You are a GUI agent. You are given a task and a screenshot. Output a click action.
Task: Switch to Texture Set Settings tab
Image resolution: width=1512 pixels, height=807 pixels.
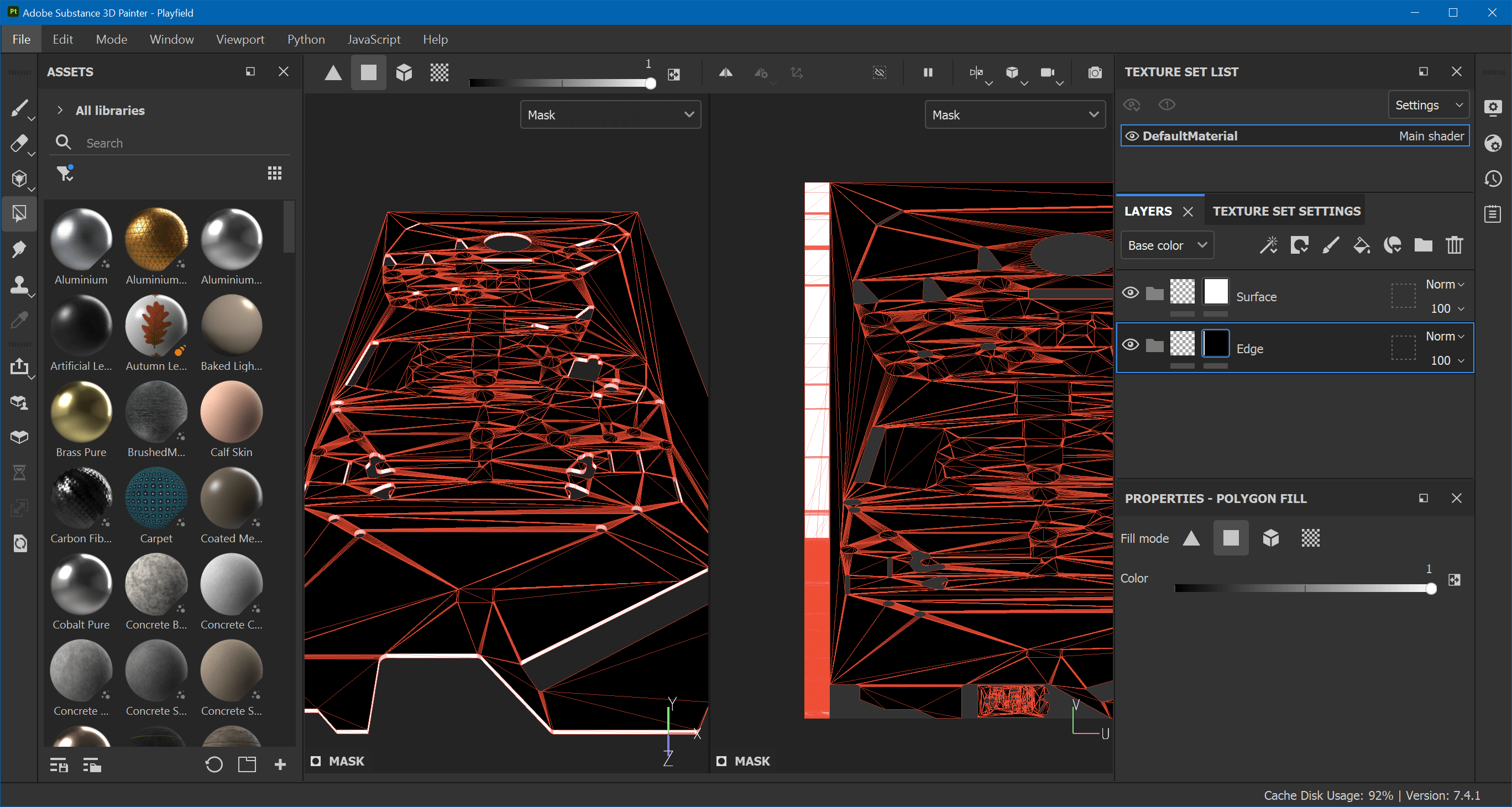coord(1286,211)
